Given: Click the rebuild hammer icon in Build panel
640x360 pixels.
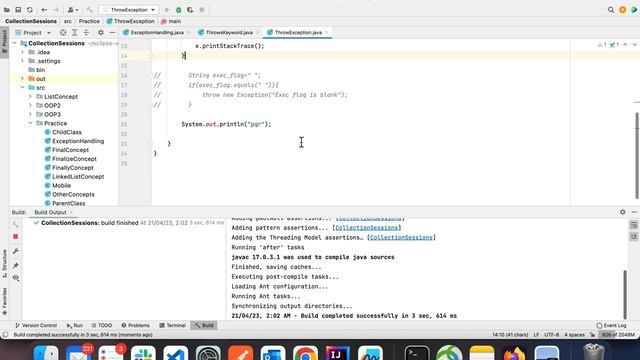Looking at the screenshot, I should coord(16,225).
